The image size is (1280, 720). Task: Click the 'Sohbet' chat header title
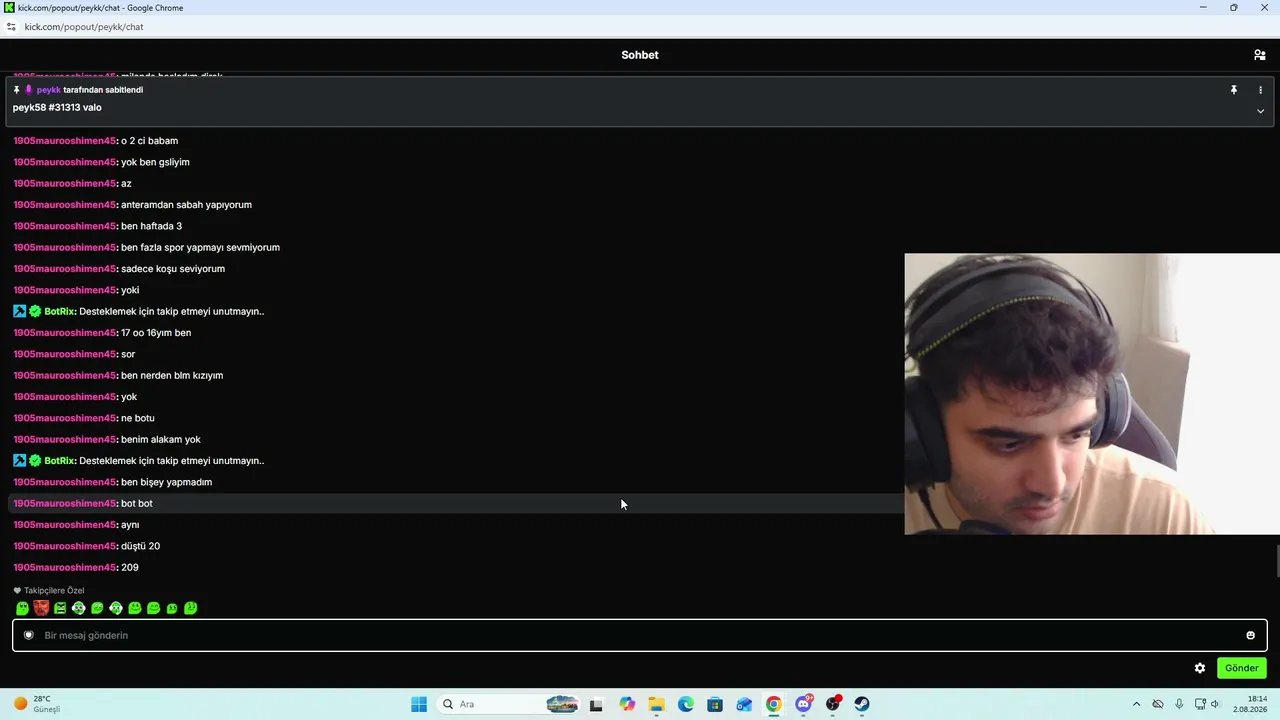pos(640,55)
